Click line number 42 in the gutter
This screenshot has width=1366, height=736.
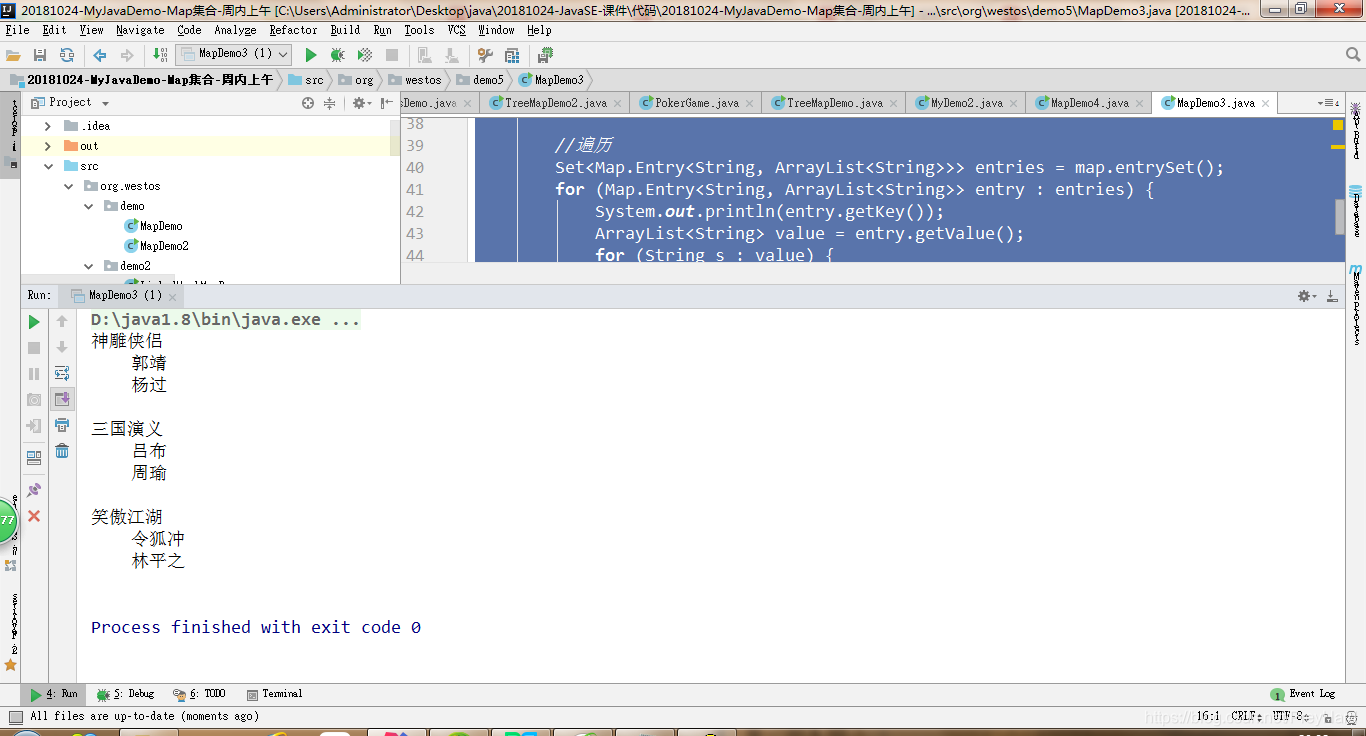415,212
